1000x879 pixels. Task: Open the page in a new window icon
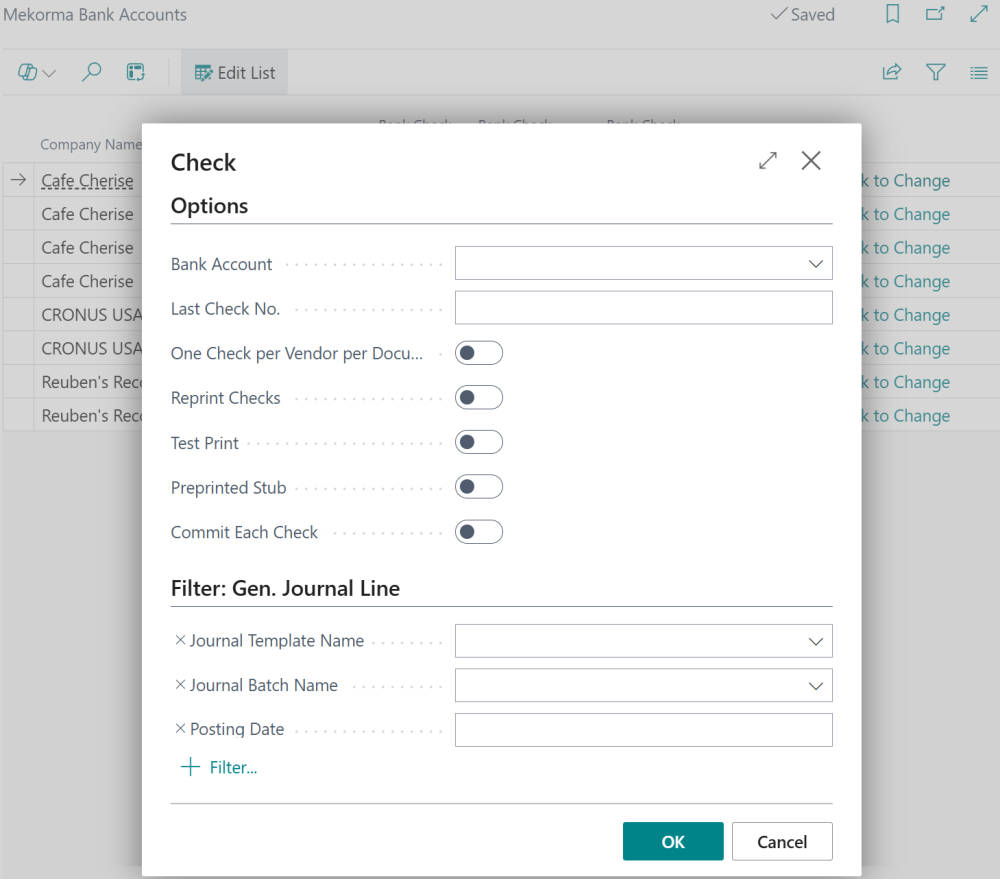pos(935,14)
